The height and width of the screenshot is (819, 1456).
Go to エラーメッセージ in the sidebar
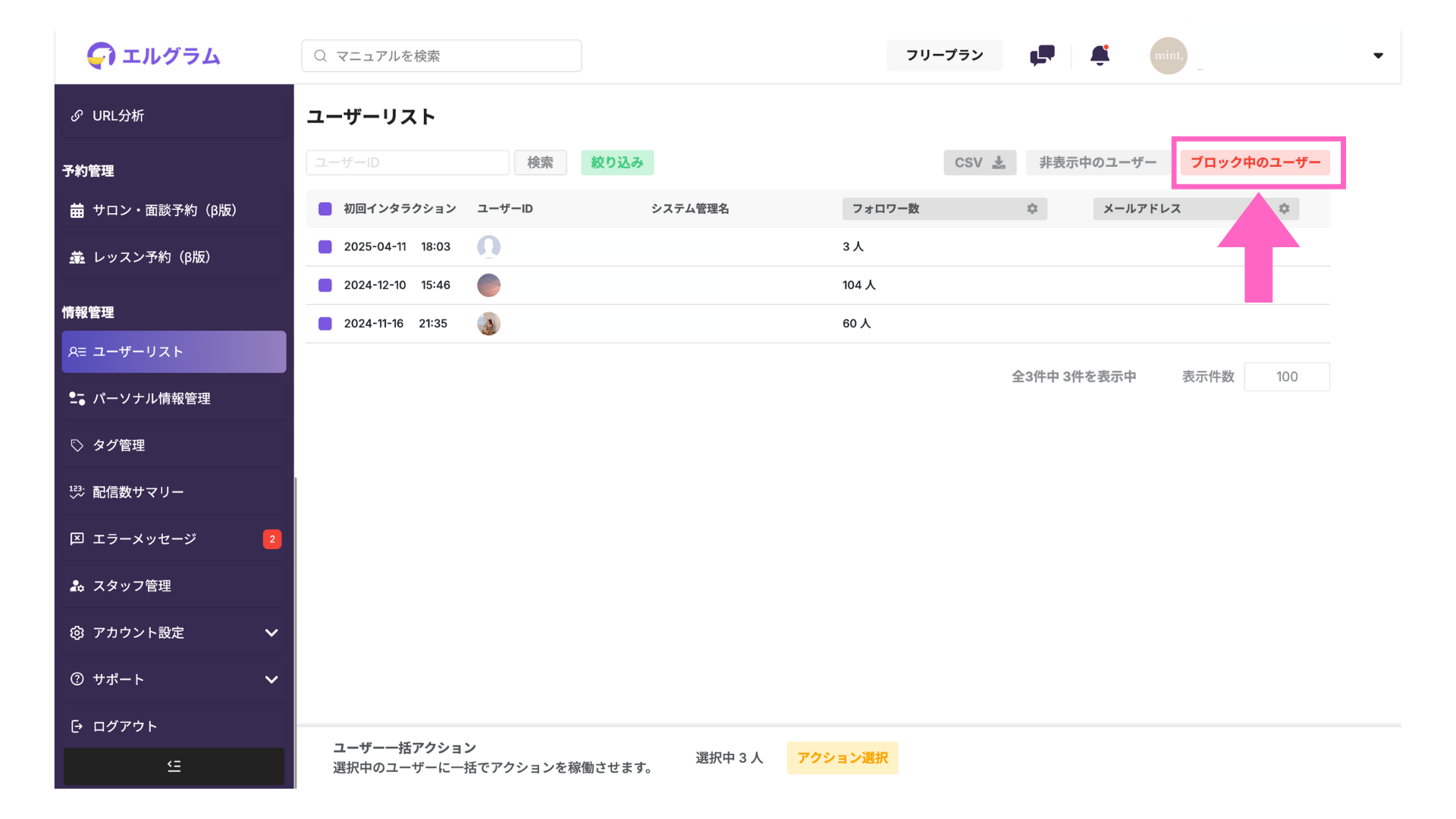[x=144, y=539]
